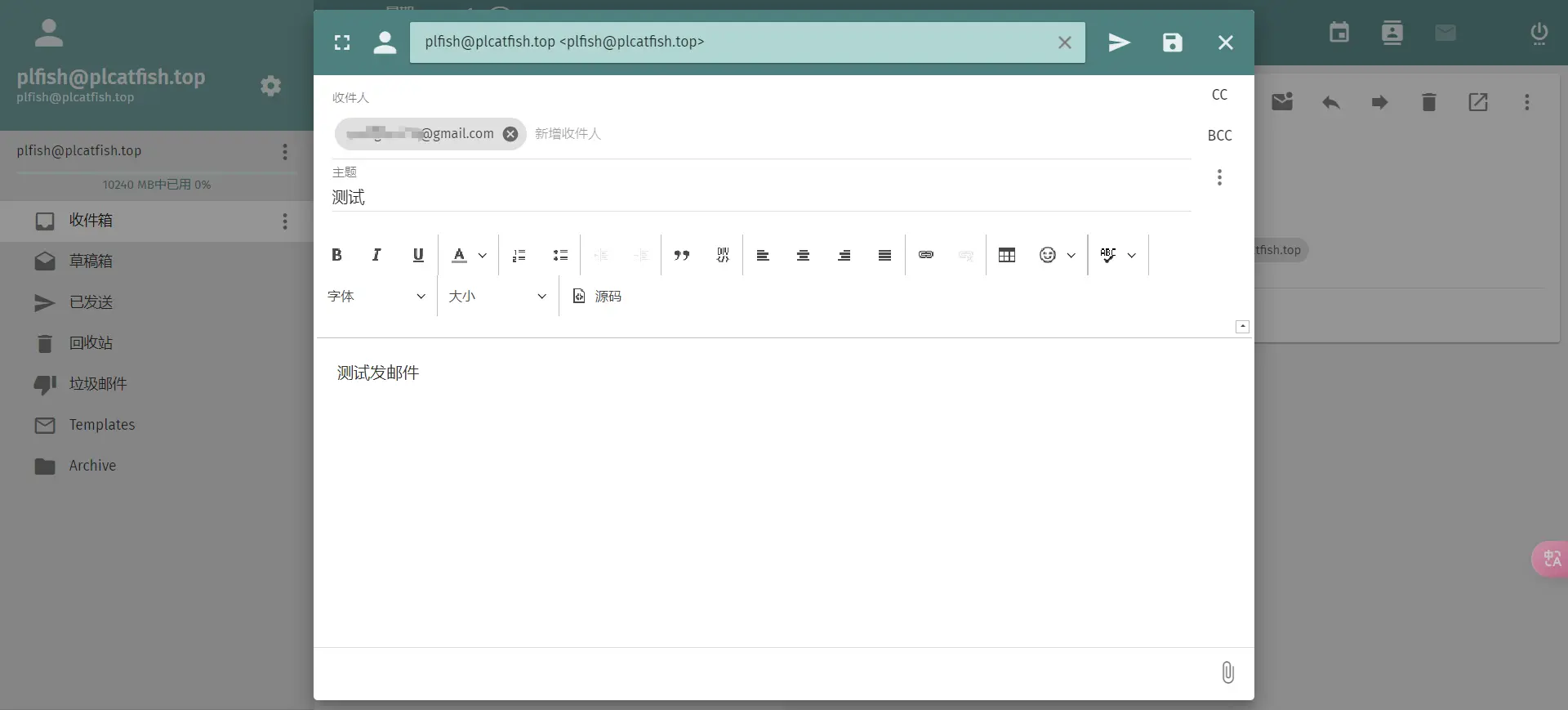Reply to the message in background
Viewport: 1568px width, 710px height.
pyautogui.click(x=1331, y=102)
